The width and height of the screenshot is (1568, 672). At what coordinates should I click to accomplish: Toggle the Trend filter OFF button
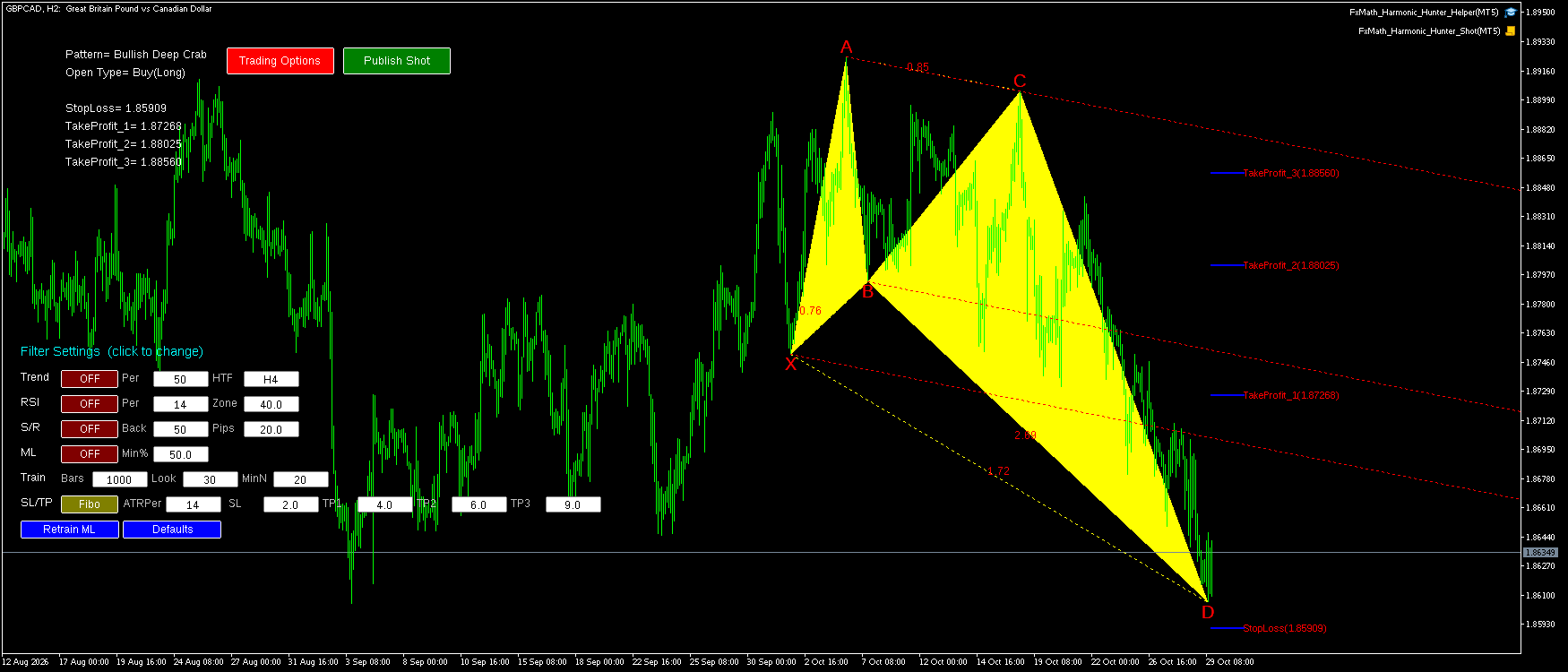tap(90, 379)
